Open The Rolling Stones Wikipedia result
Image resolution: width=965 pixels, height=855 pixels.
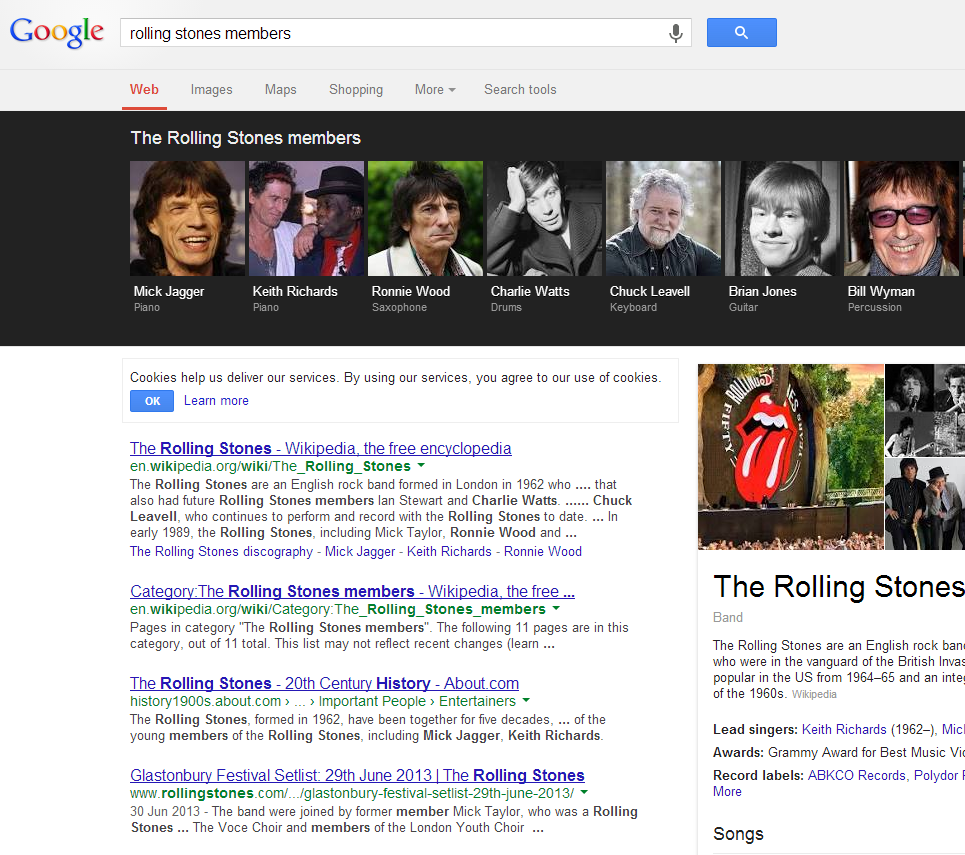coord(321,448)
